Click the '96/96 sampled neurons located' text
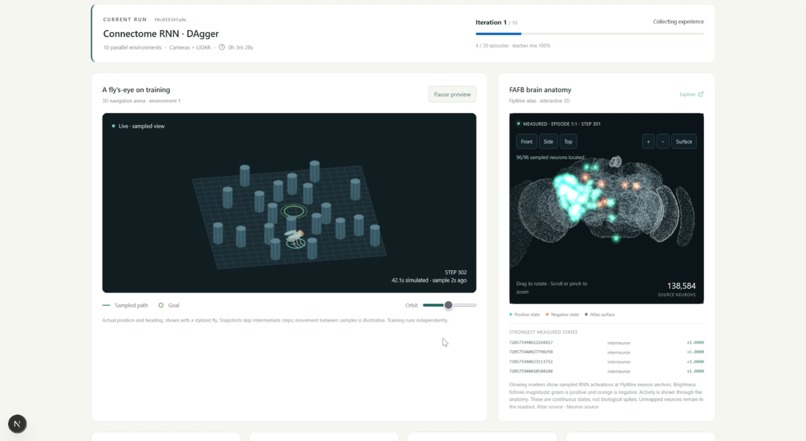Viewport: 806px width, 441px height. click(x=550, y=157)
